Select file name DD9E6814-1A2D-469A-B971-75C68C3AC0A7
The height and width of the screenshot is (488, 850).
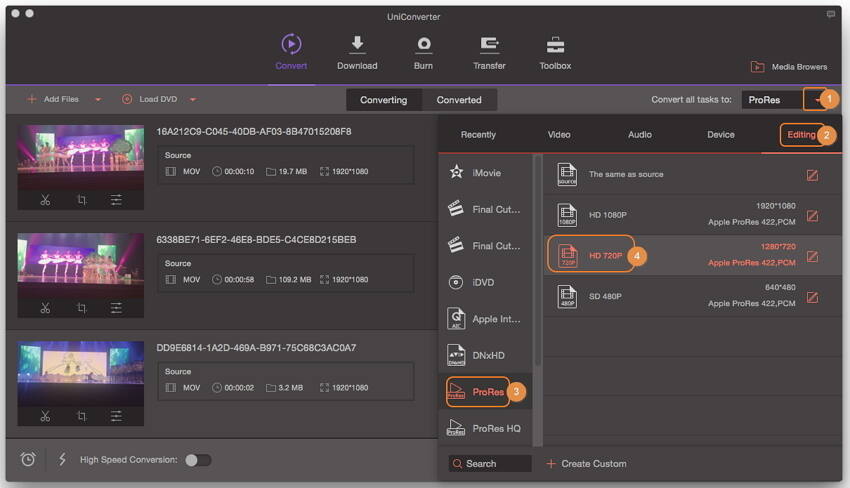click(x=256, y=348)
